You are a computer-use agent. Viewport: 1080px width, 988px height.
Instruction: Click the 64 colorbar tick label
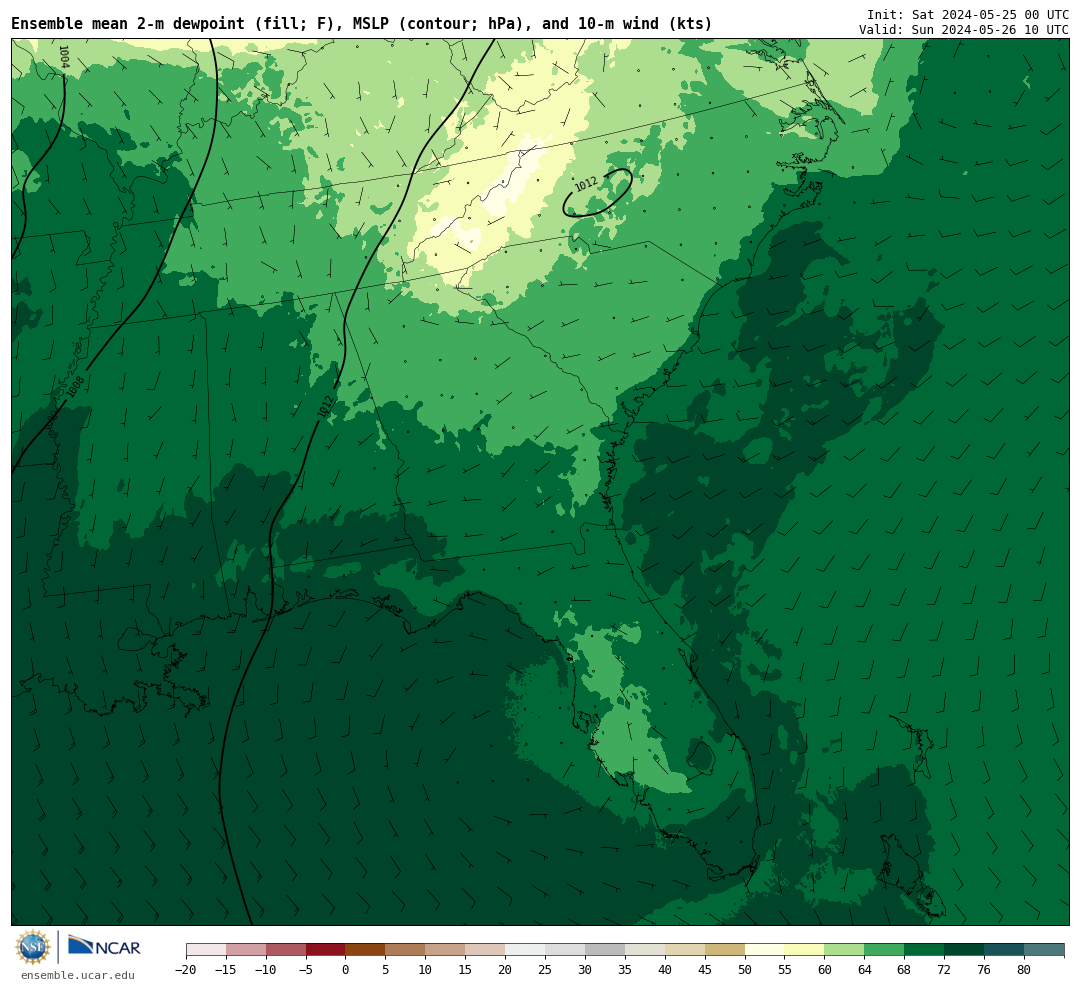coord(865,969)
